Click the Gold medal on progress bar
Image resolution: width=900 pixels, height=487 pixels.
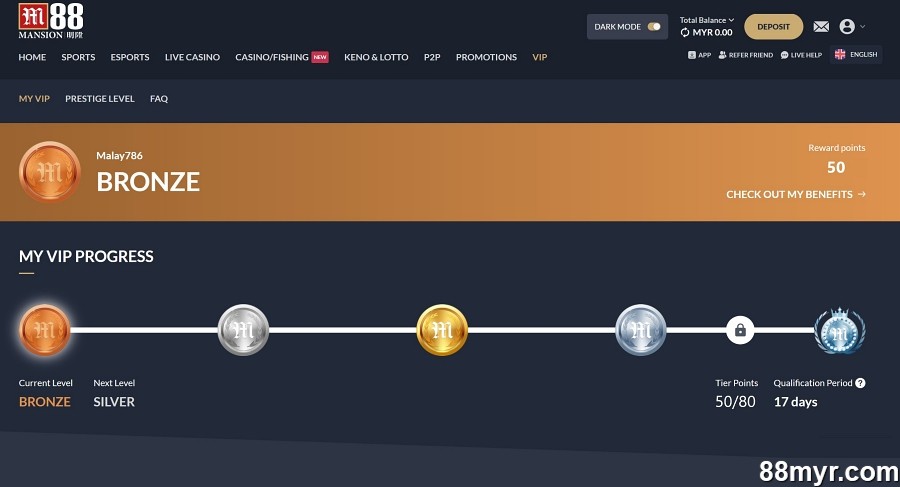[x=442, y=330]
